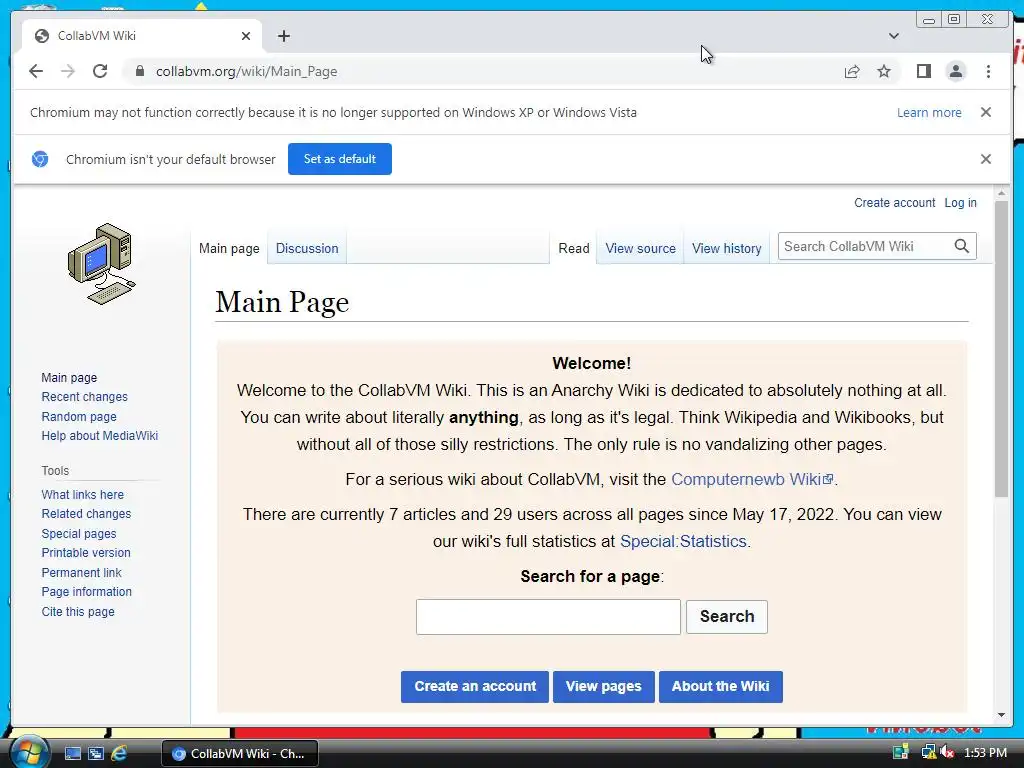
Task: Switch to the Main page tab
Action: [x=229, y=248]
